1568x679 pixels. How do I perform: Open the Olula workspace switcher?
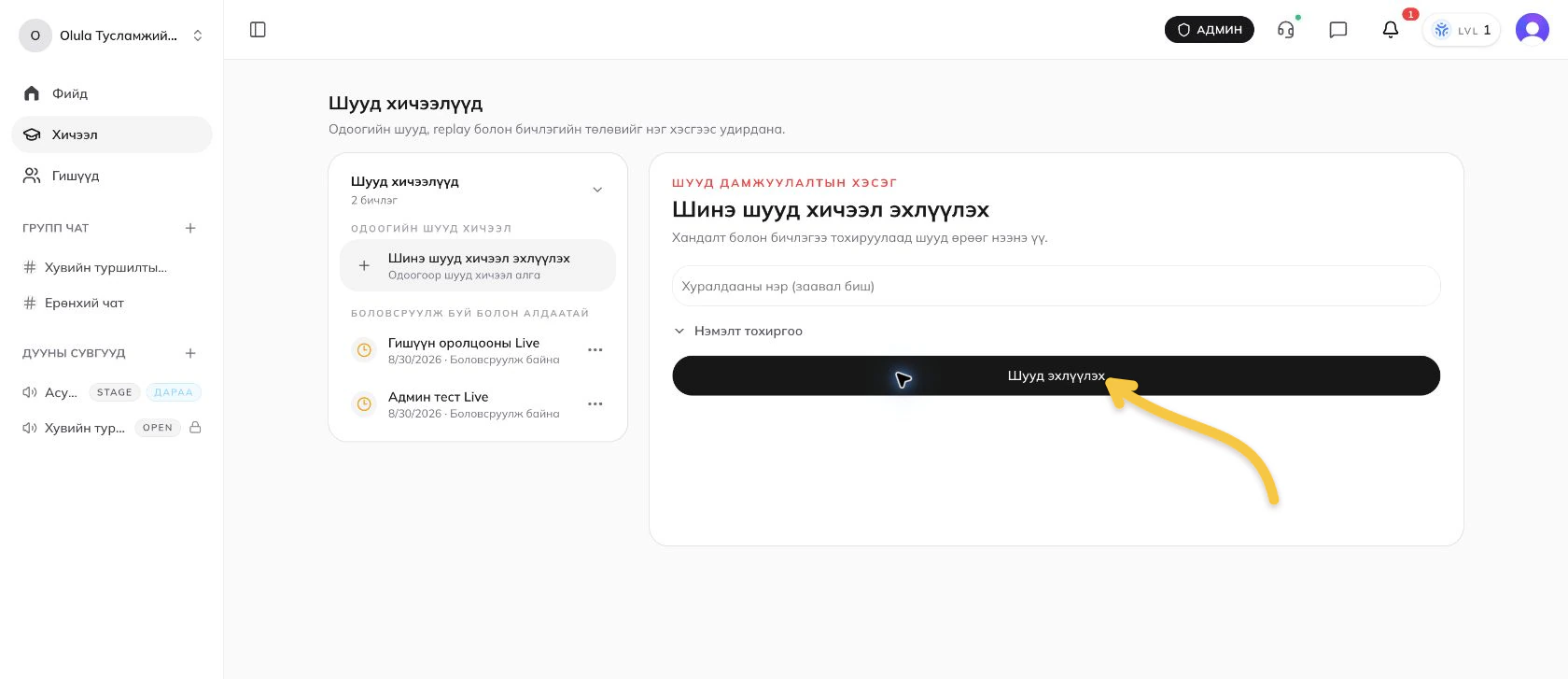tap(112, 35)
